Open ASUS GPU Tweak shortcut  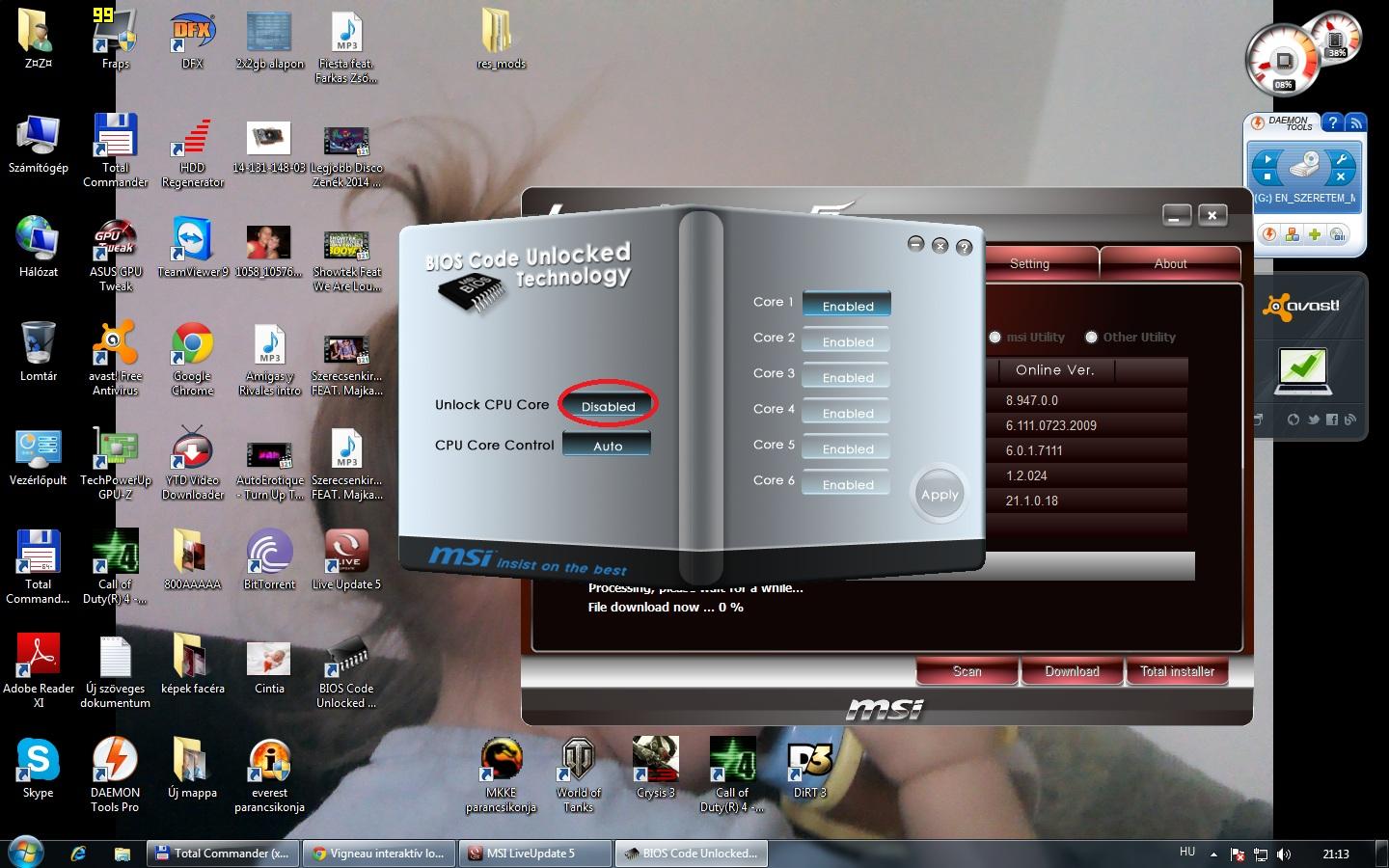tap(116, 254)
